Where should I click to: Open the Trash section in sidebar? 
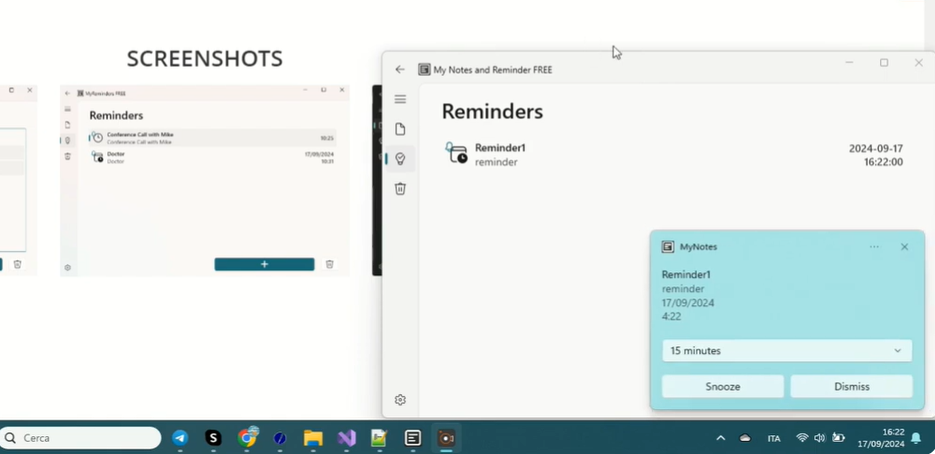tap(400, 189)
